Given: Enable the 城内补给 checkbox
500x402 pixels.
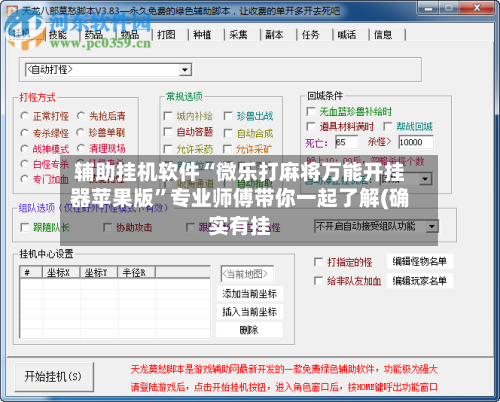Looking at the screenshot, I should coord(168,116).
